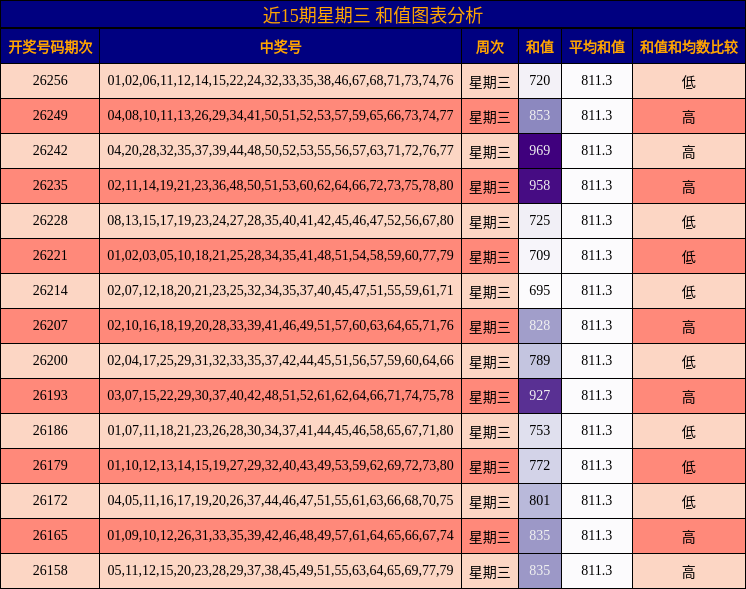Click winning numbers starting 01,02,03,05
The width and height of the screenshot is (746, 589).
[x=280, y=255]
